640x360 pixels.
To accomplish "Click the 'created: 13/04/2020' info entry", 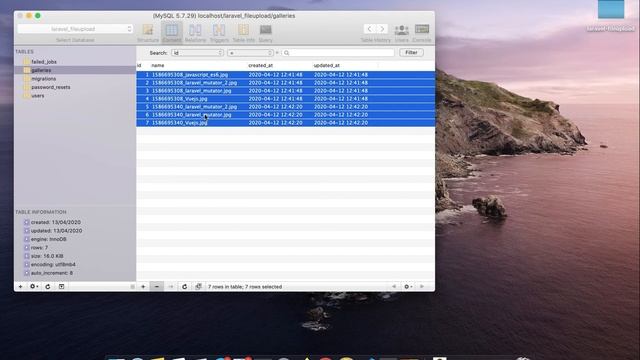I will pyautogui.click(x=56, y=222).
